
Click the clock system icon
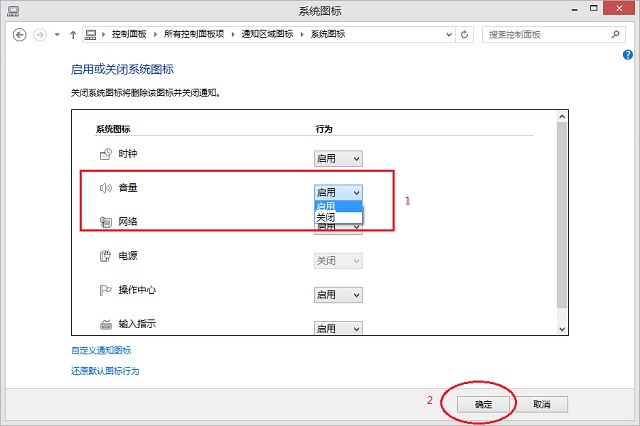106,154
